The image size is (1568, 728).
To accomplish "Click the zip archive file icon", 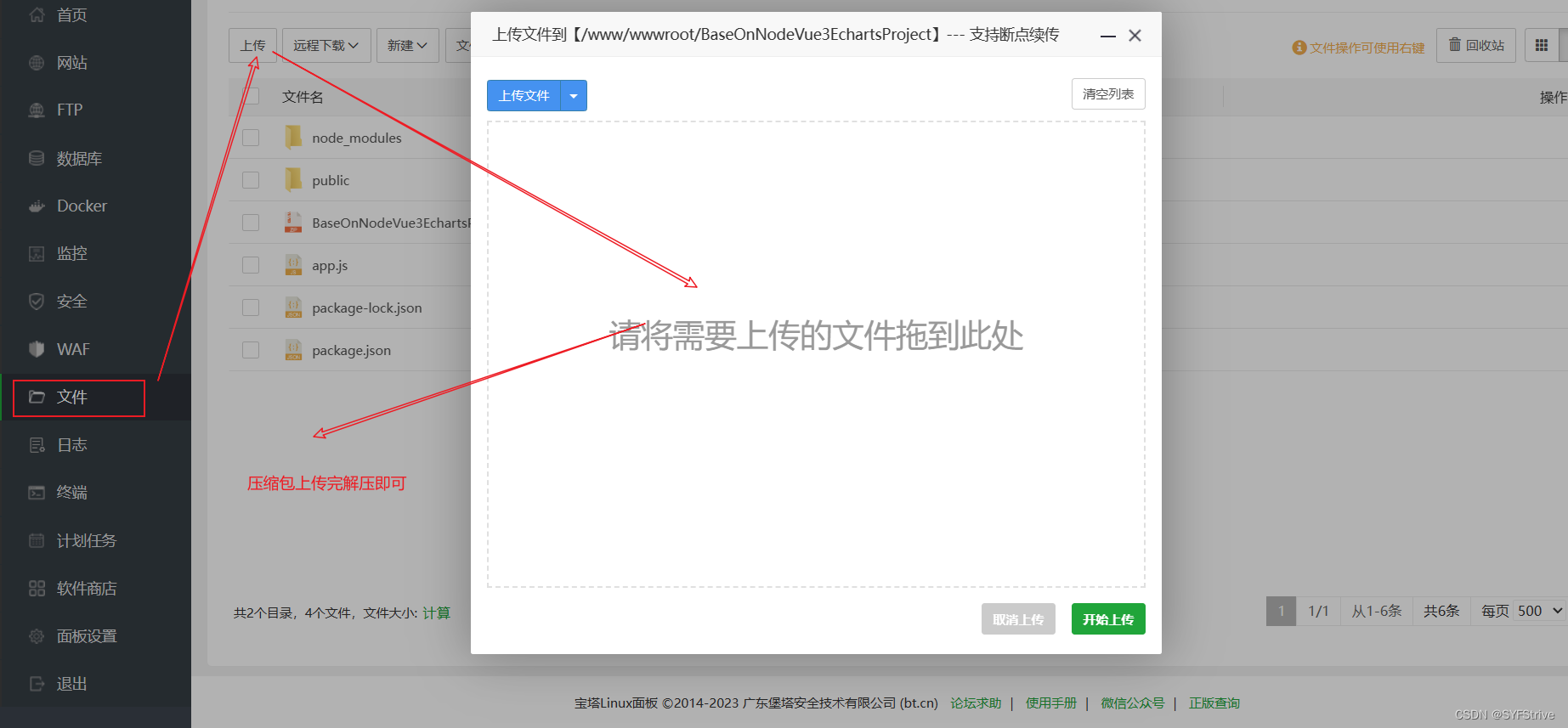I will point(293,223).
